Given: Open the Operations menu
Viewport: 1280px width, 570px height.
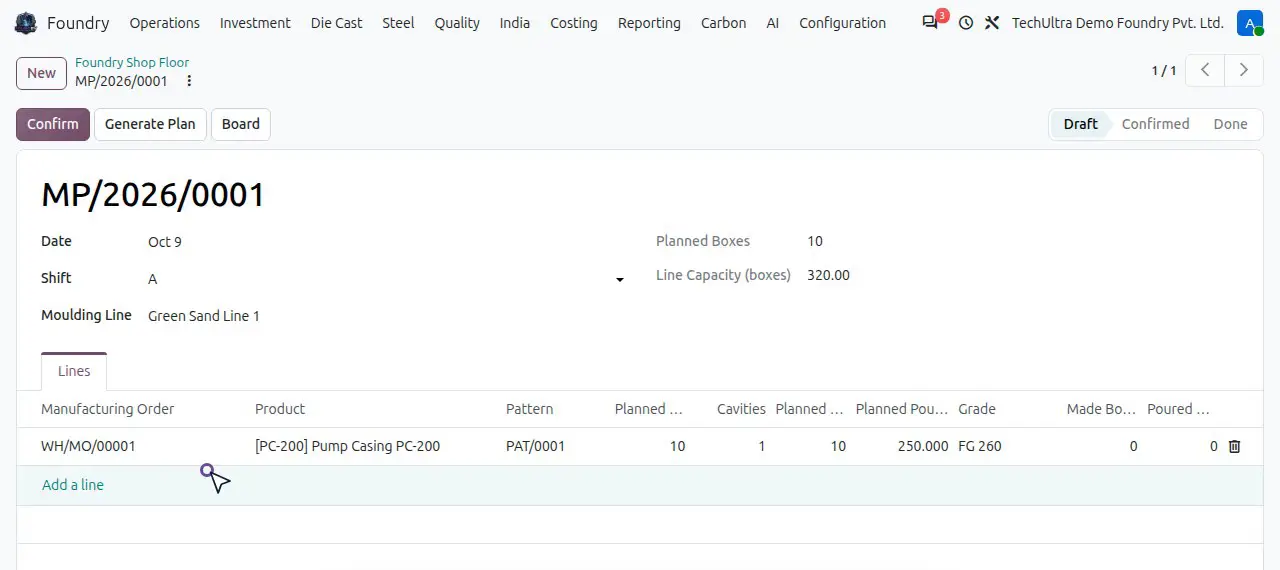Looking at the screenshot, I should coord(165,23).
